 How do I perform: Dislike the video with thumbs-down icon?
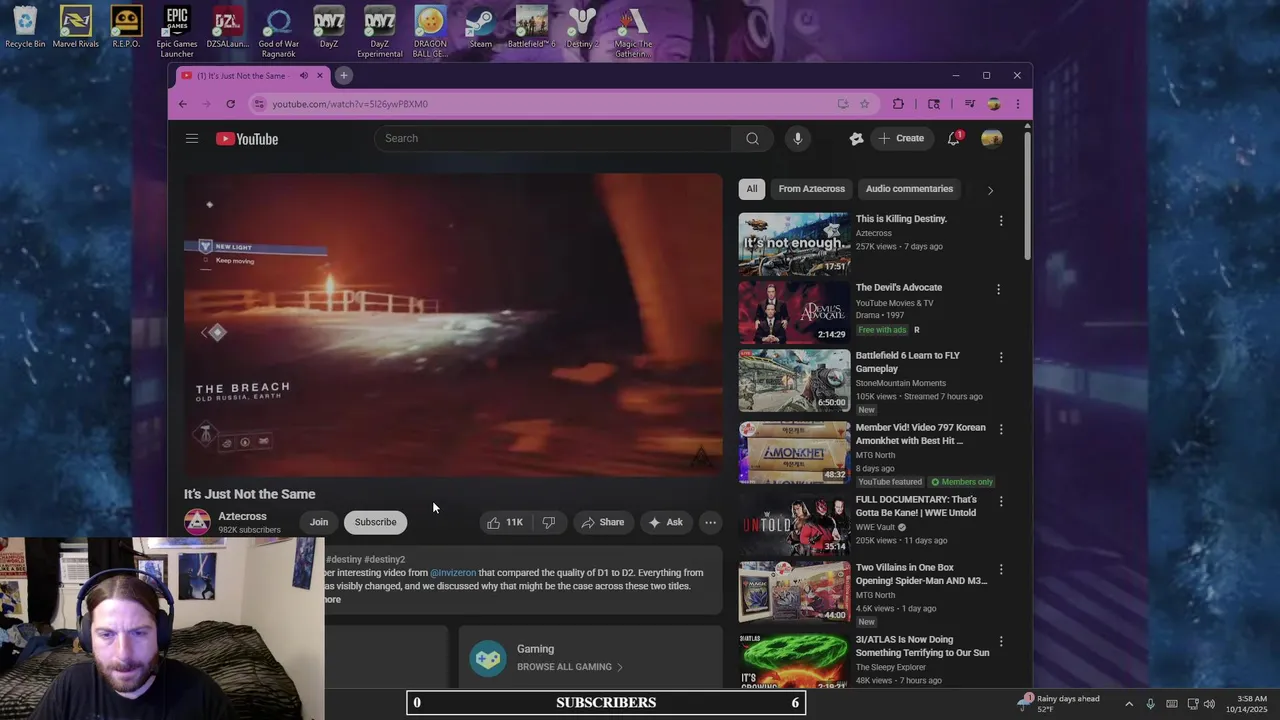pyautogui.click(x=549, y=522)
